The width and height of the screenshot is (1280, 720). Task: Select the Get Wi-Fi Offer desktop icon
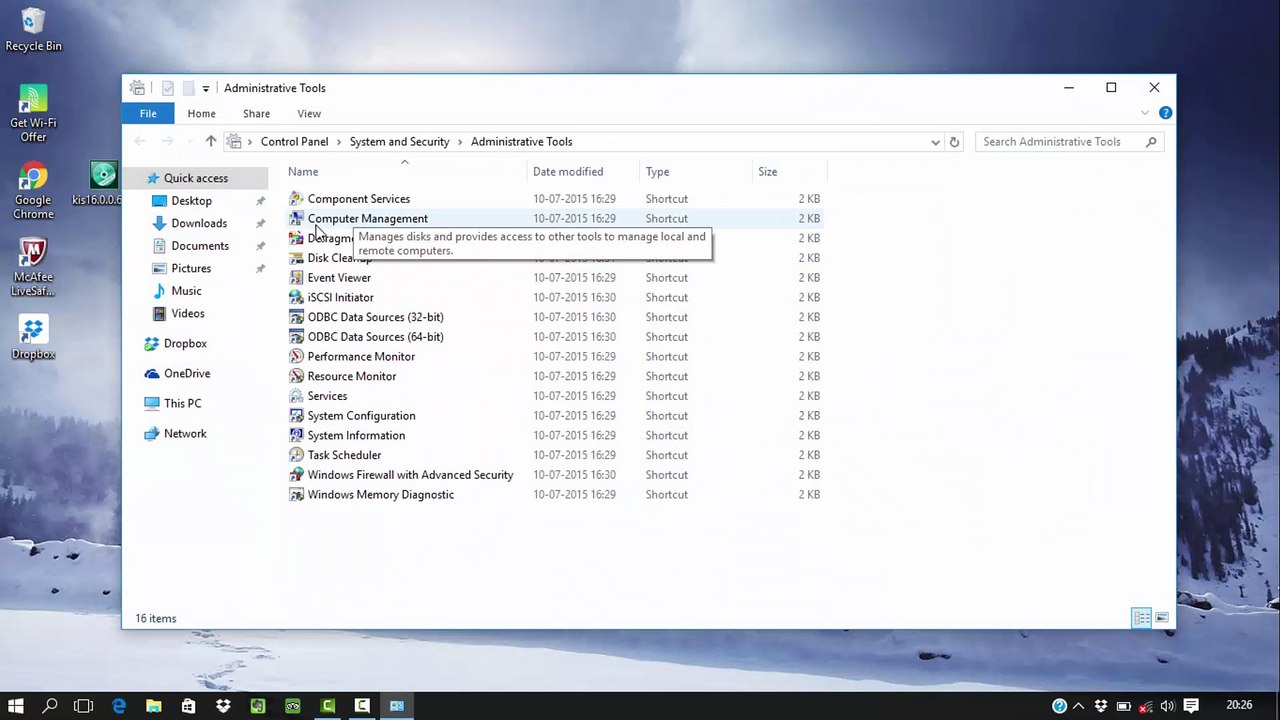[x=33, y=114]
